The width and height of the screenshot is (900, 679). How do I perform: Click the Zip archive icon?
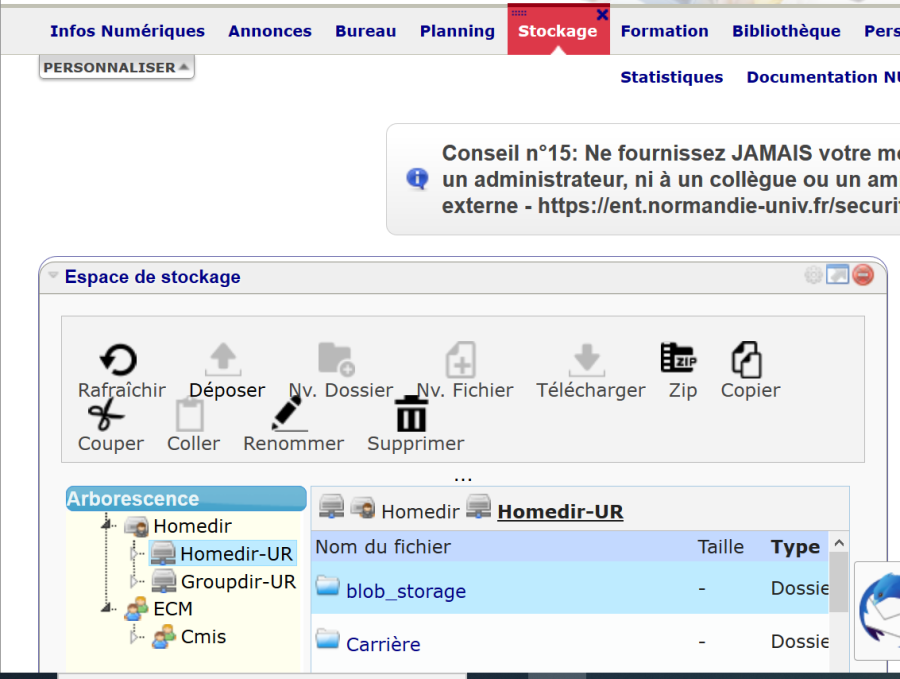click(679, 358)
